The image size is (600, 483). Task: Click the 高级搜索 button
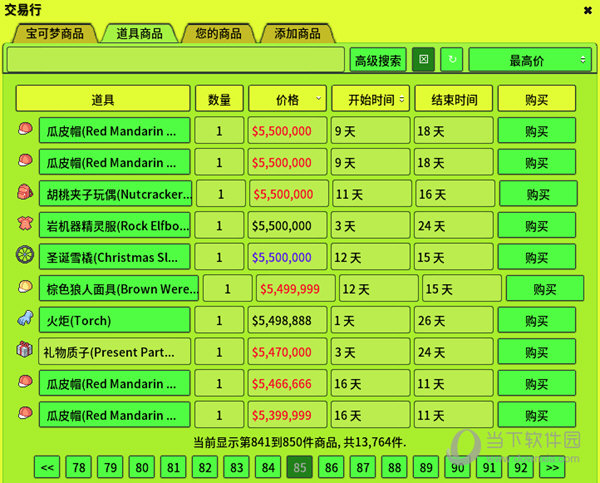point(378,60)
